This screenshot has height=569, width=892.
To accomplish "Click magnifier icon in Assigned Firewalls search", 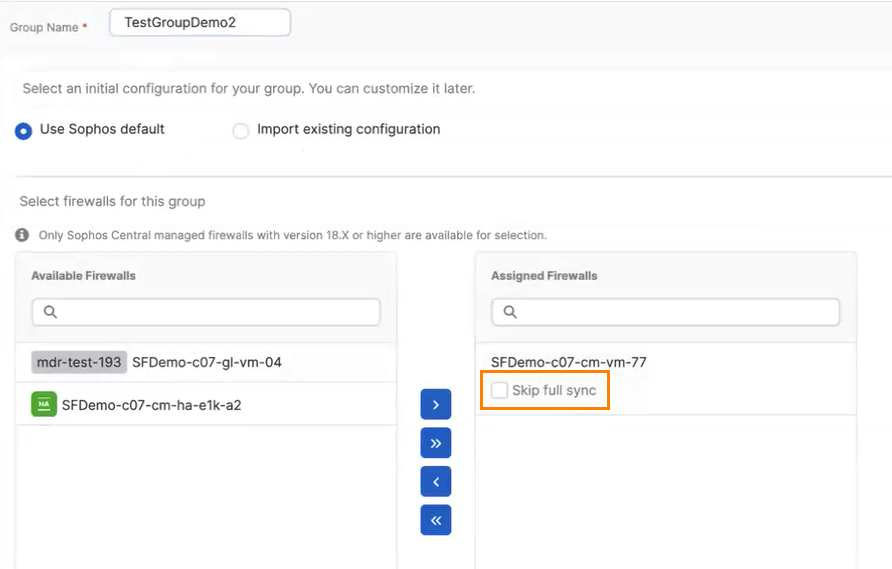I will pyautogui.click(x=510, y=312).
